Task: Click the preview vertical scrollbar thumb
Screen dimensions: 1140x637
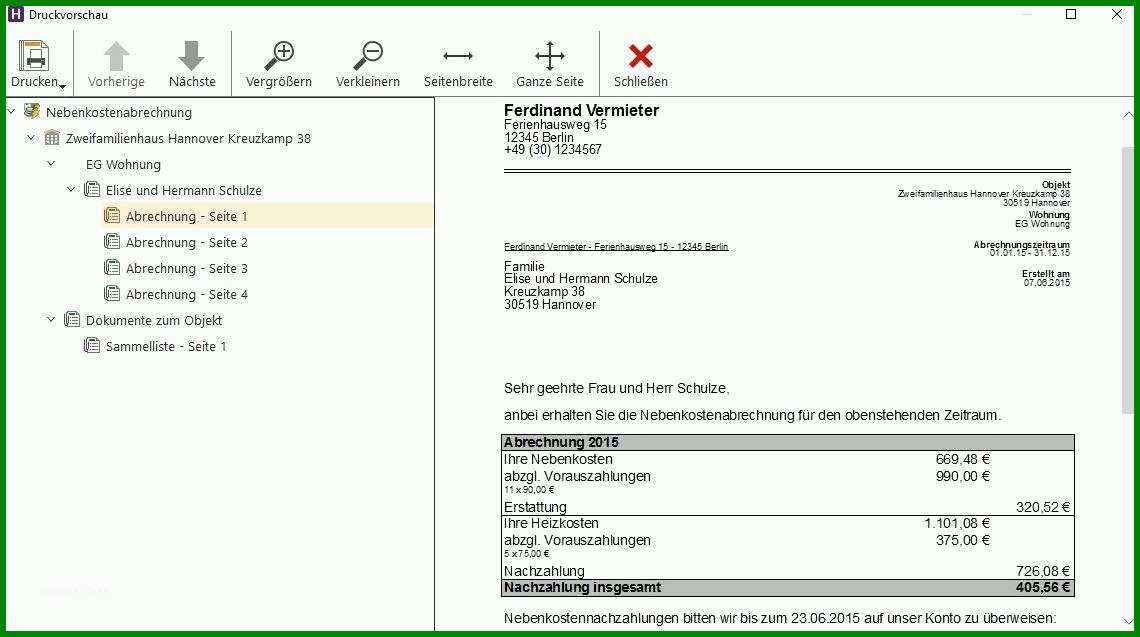Action: 1128,280
